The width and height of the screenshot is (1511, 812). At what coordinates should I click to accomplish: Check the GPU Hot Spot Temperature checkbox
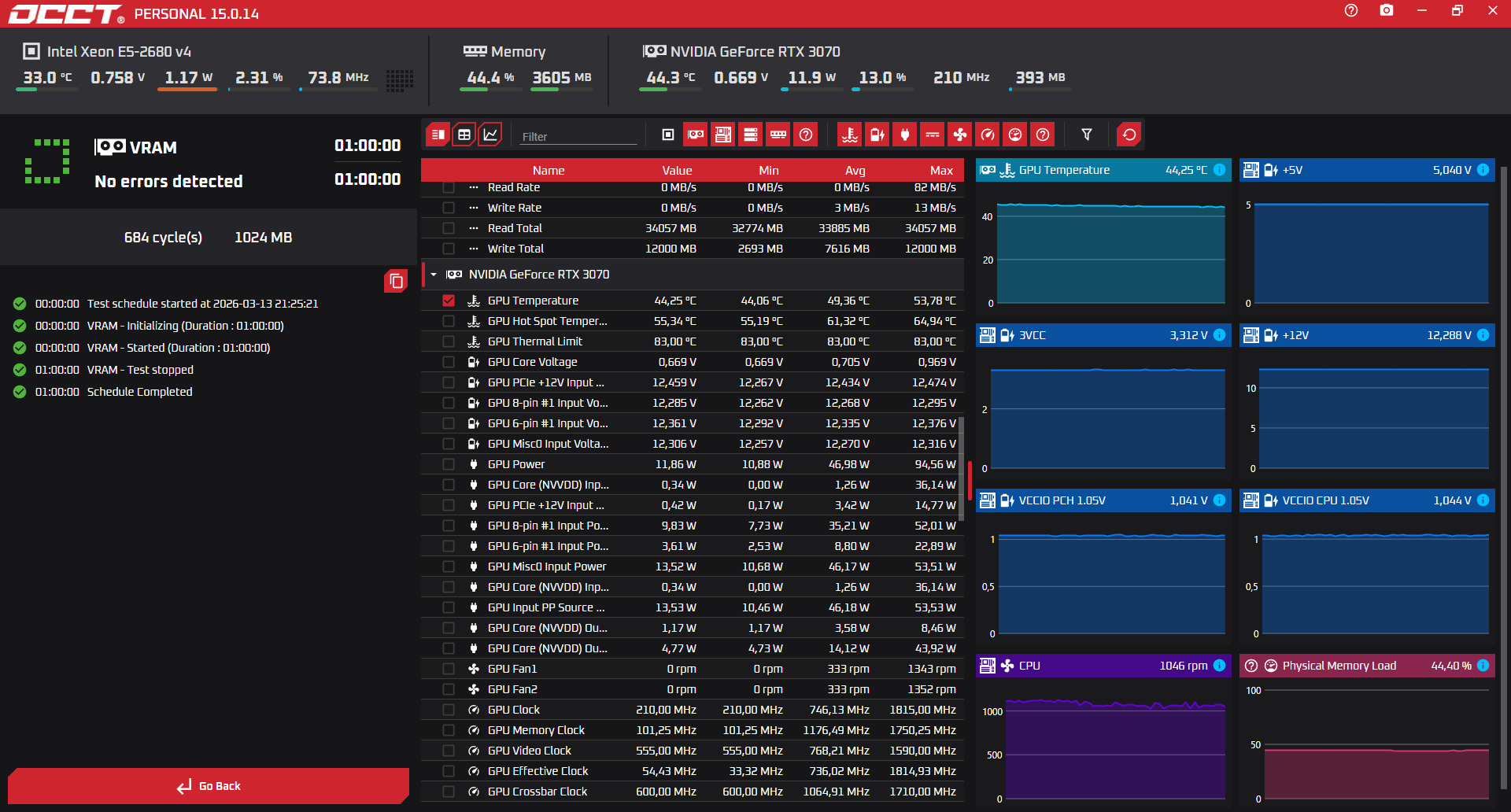[x=449, y=321]
